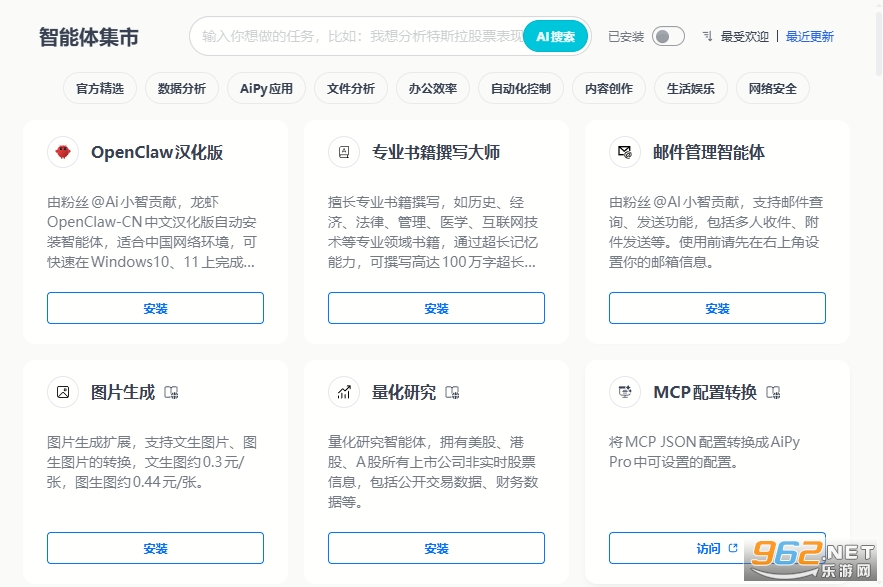The image size is (883, 587).
Task: Click description starting 图片生成扩展
Action: (152, 462)
